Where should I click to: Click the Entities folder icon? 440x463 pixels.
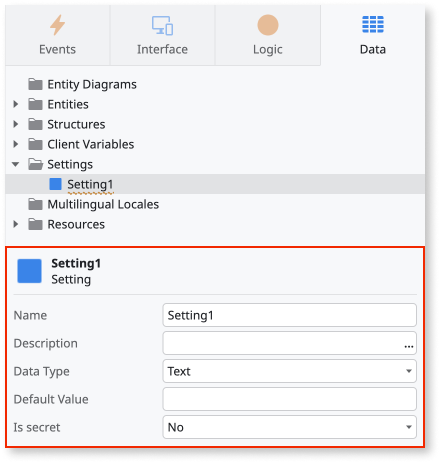point(35,104)
